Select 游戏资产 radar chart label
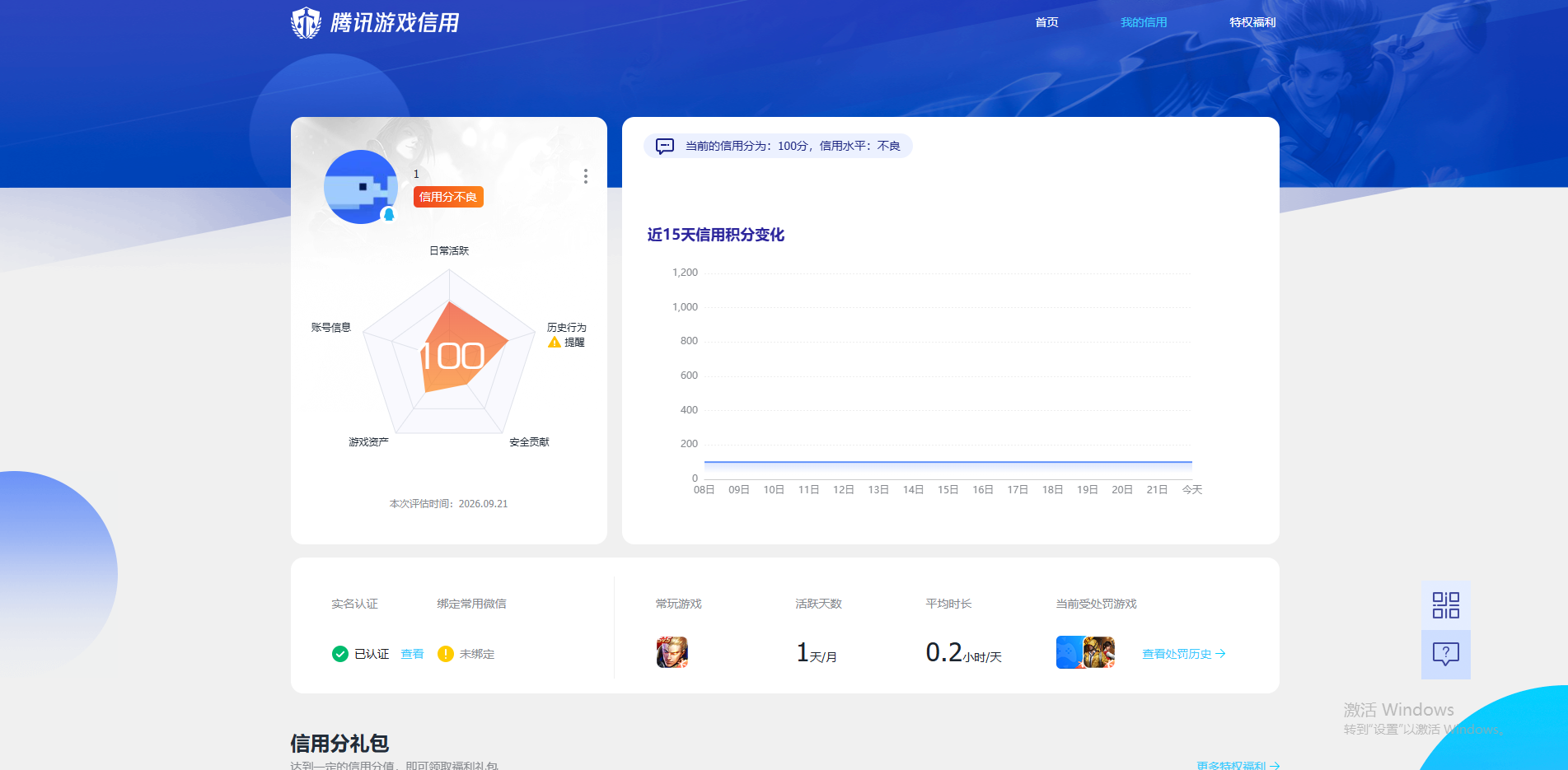This screenshot has width=1568, height=770. pyautogui.click(x=368, y=442)
